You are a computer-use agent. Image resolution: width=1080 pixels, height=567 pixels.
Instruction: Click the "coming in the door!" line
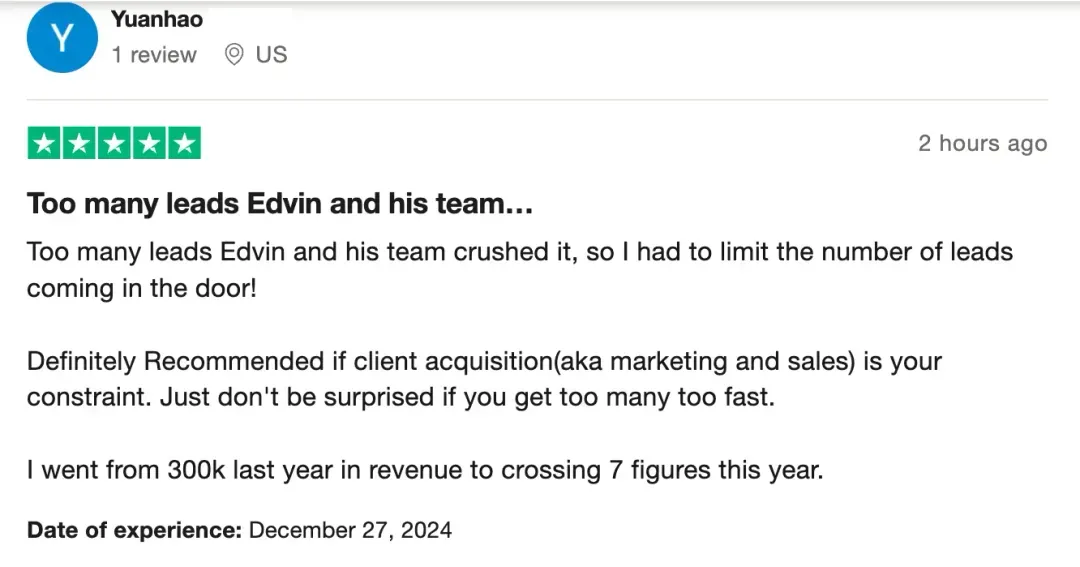click(142, 289)
